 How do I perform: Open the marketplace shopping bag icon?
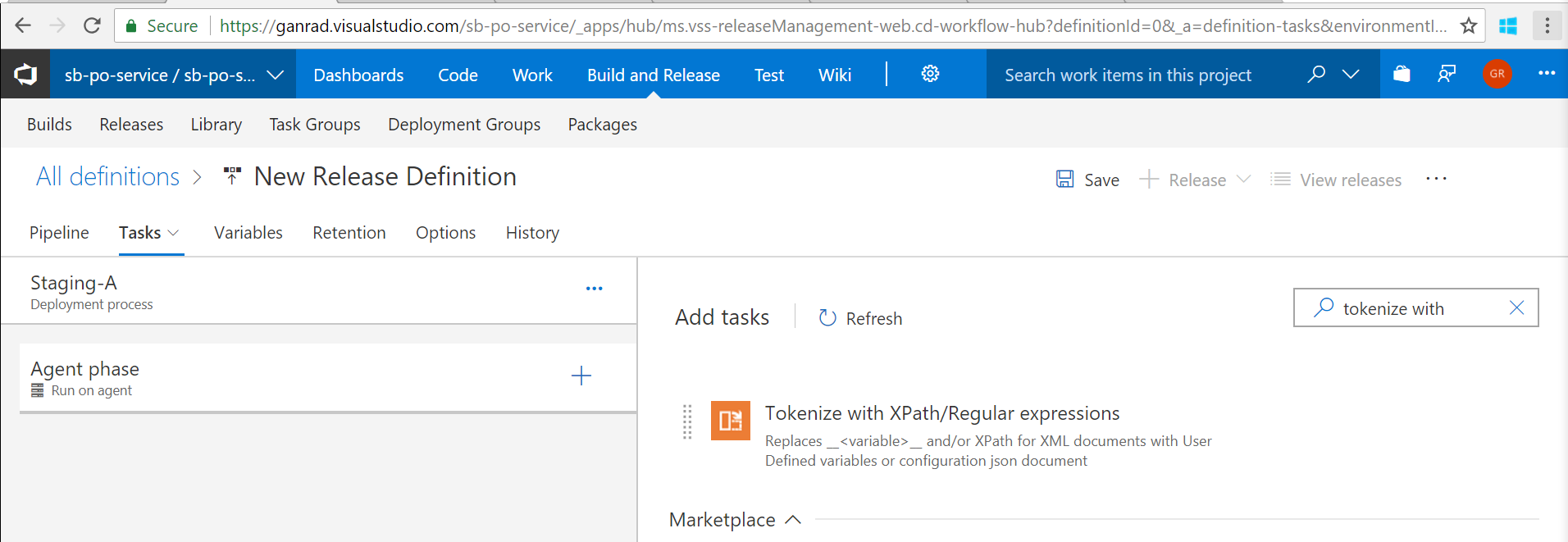coord(1402,75)
